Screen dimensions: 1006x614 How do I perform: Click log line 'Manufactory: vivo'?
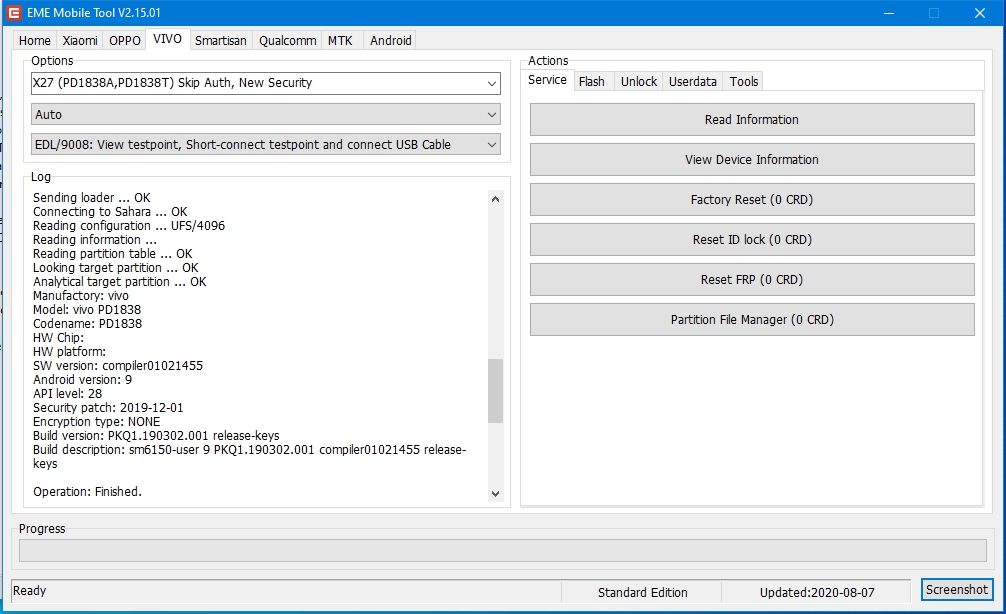point(81,296)
